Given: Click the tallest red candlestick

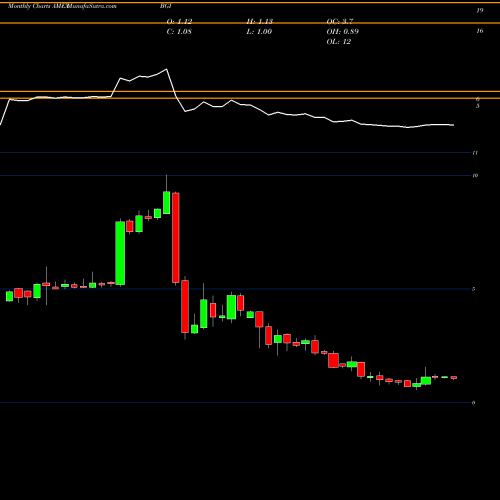Looking at the screenshot, I should pyautogui.click(x=176, y=238).
